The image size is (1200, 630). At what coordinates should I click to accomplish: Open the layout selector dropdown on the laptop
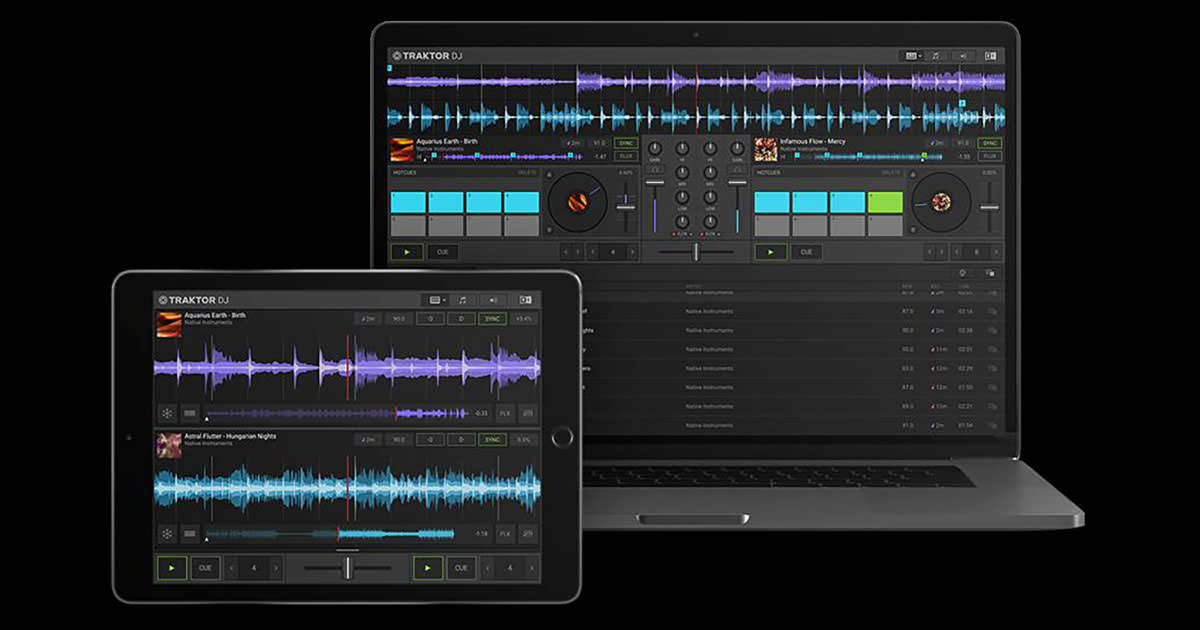click(x=912, y=56)
